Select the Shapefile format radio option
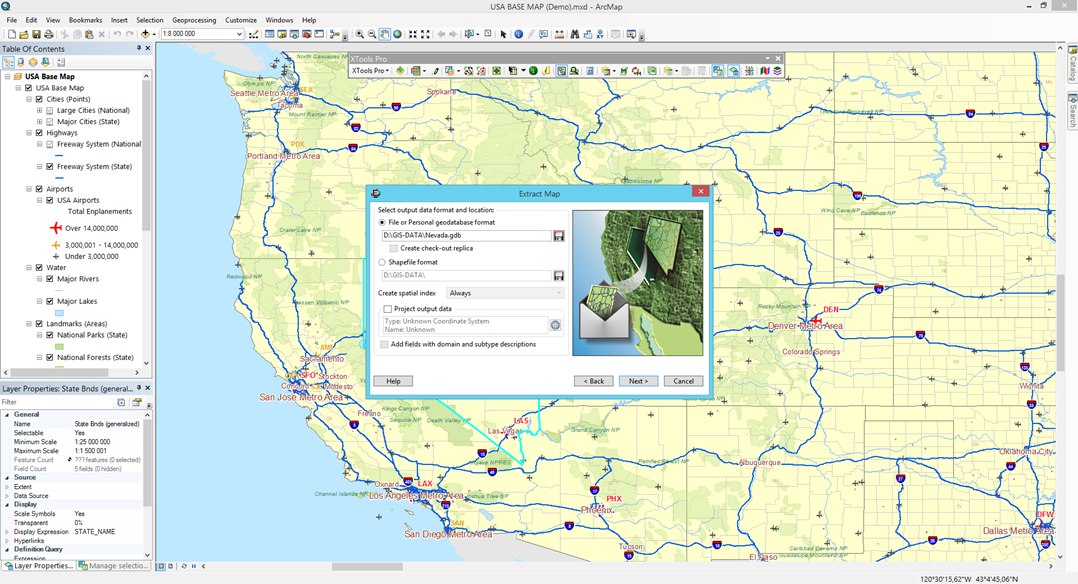The height and width of the screenshot is (584, 1078). [x=382, y=262]
